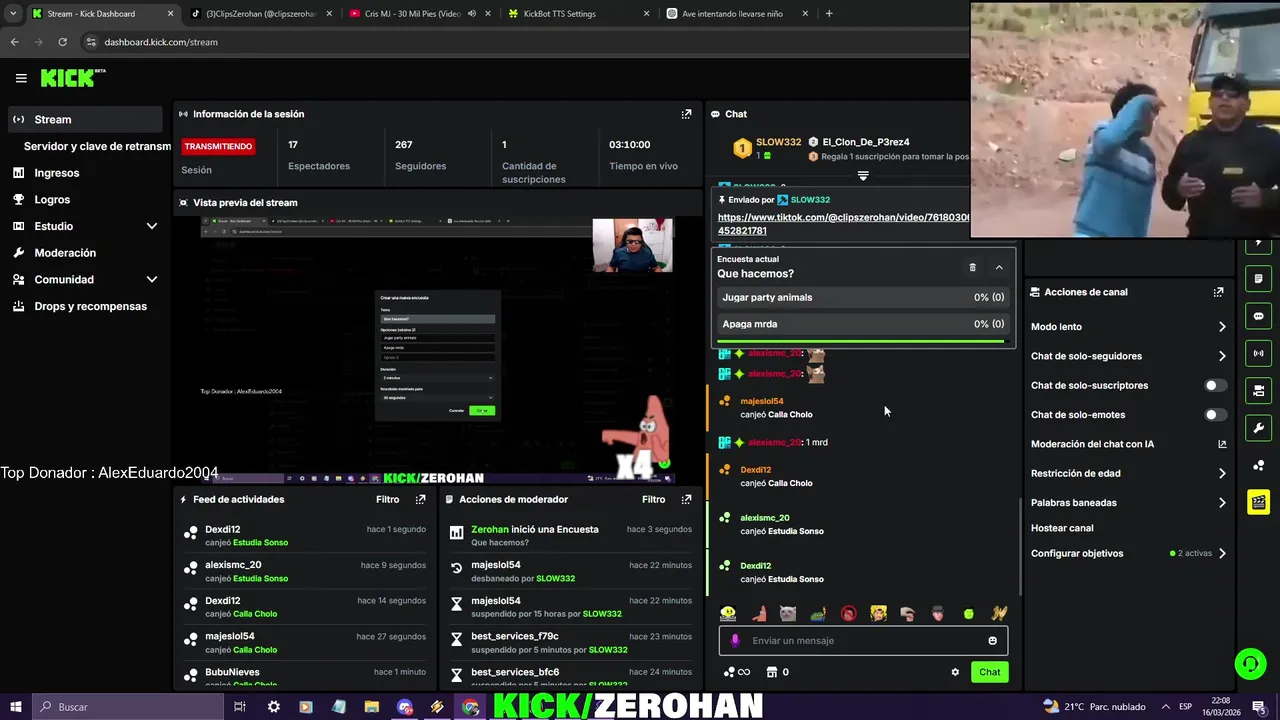This screenshot has height=720, width=1280.
Task: Open the green headset support button
Action: 1249,663
